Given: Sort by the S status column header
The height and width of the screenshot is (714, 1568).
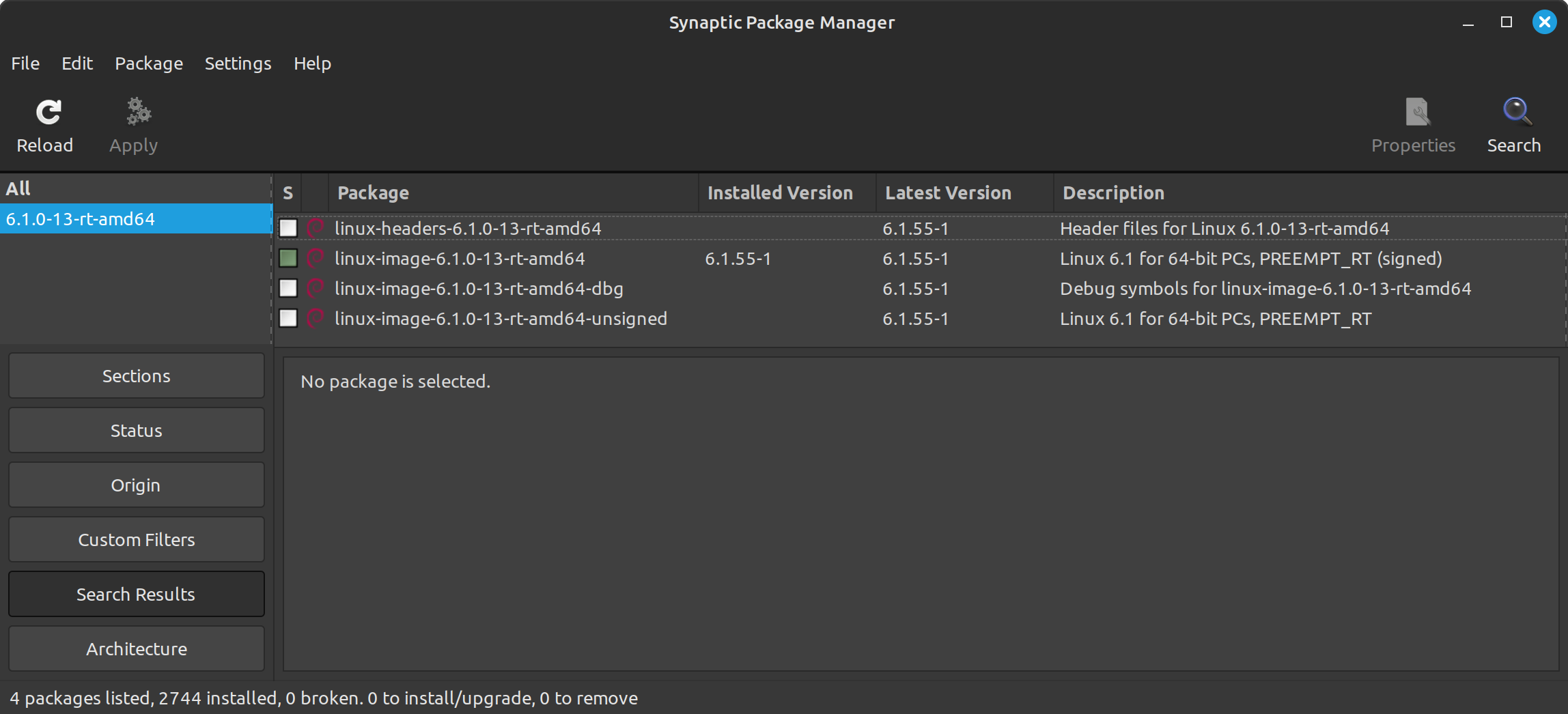Looking at the screenshot, I should click(288, 193).
